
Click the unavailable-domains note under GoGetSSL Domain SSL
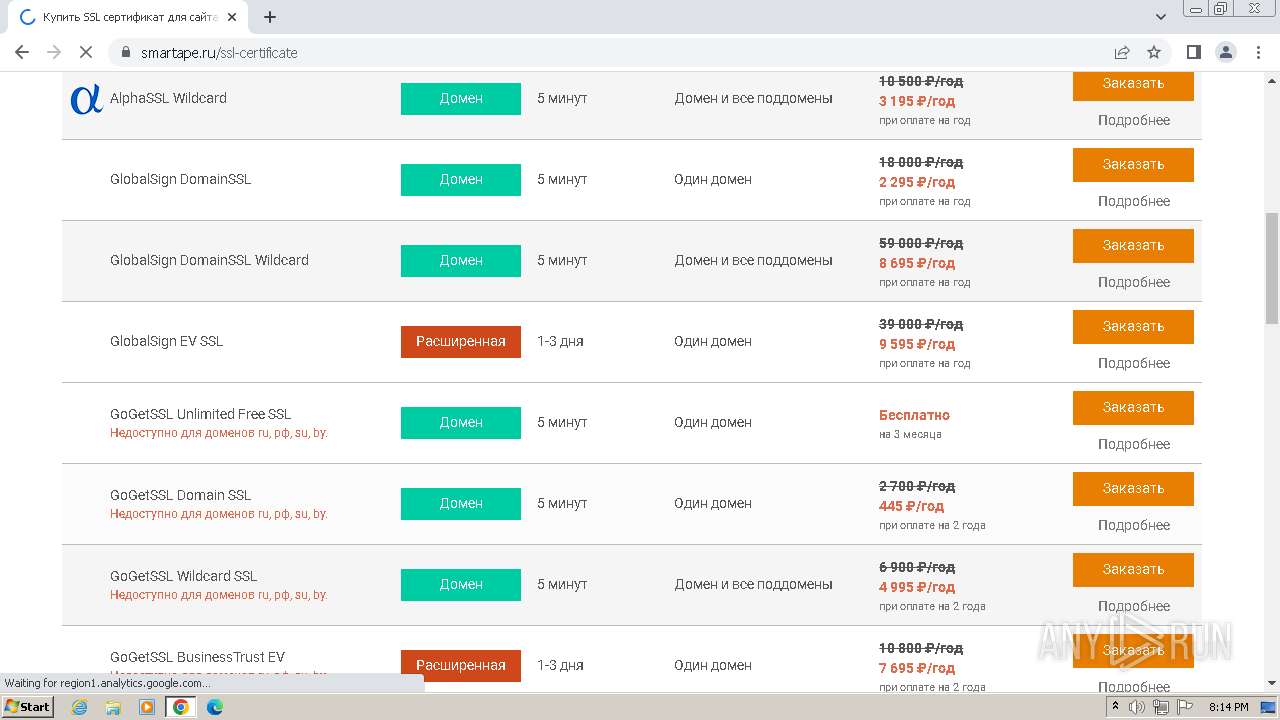[x=219, y=514]
